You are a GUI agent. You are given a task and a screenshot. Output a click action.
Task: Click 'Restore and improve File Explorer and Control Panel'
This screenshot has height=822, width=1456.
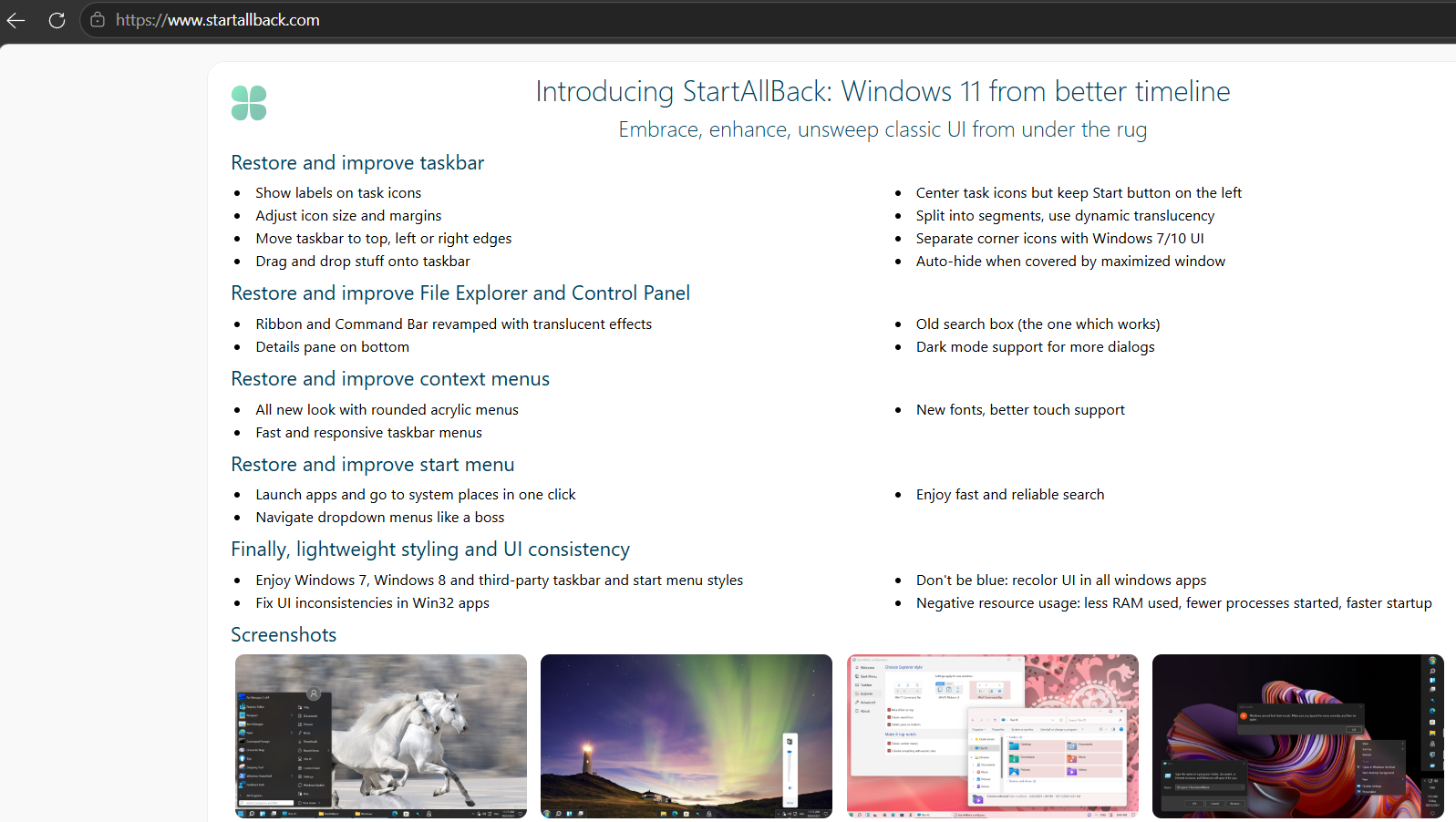(460, 293)
